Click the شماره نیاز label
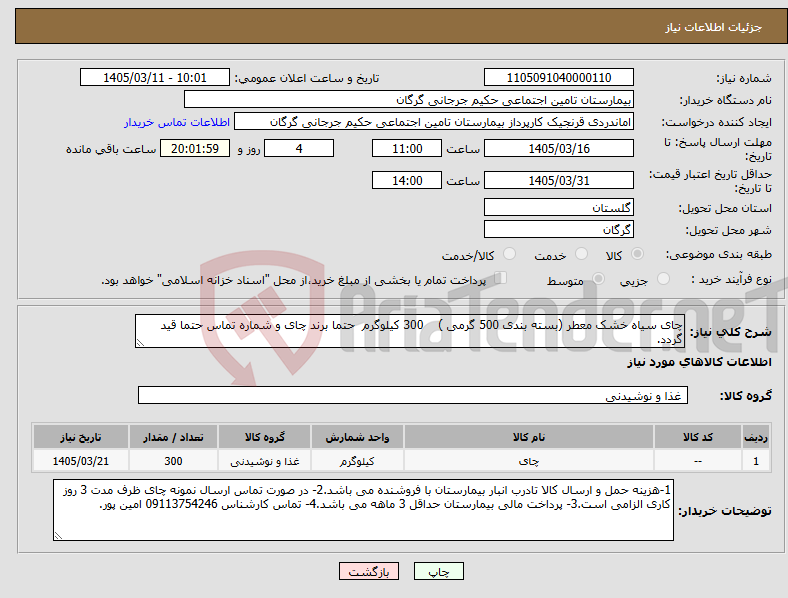 coord(743,78)
